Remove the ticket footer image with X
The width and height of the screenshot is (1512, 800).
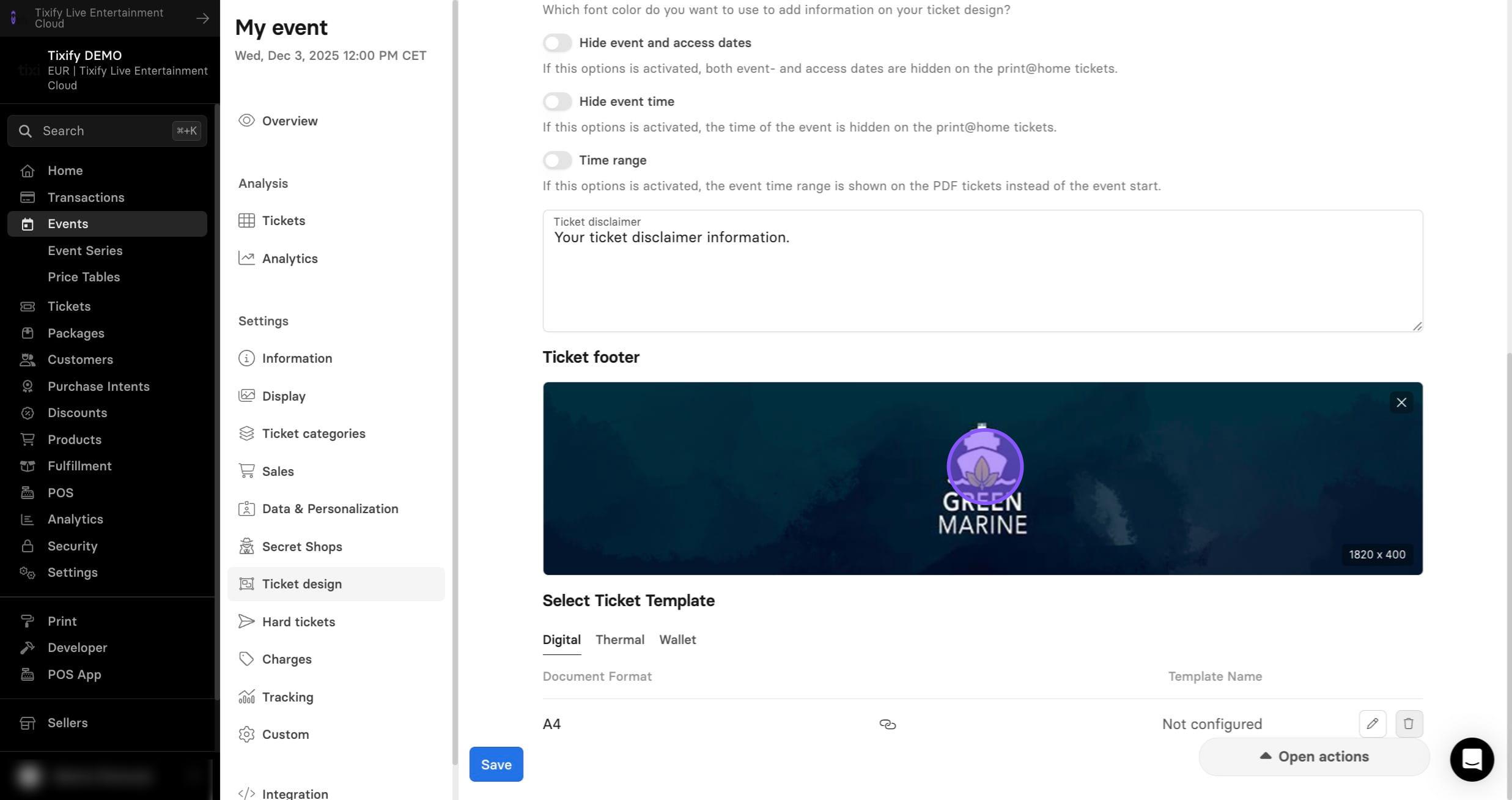click(1401, 402)
